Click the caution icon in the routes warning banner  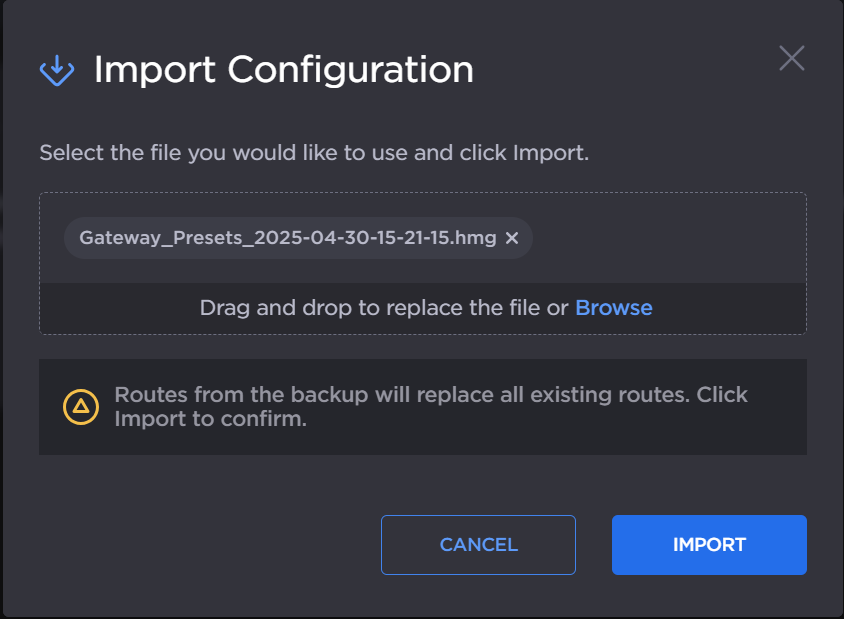(x=79, y=407)
